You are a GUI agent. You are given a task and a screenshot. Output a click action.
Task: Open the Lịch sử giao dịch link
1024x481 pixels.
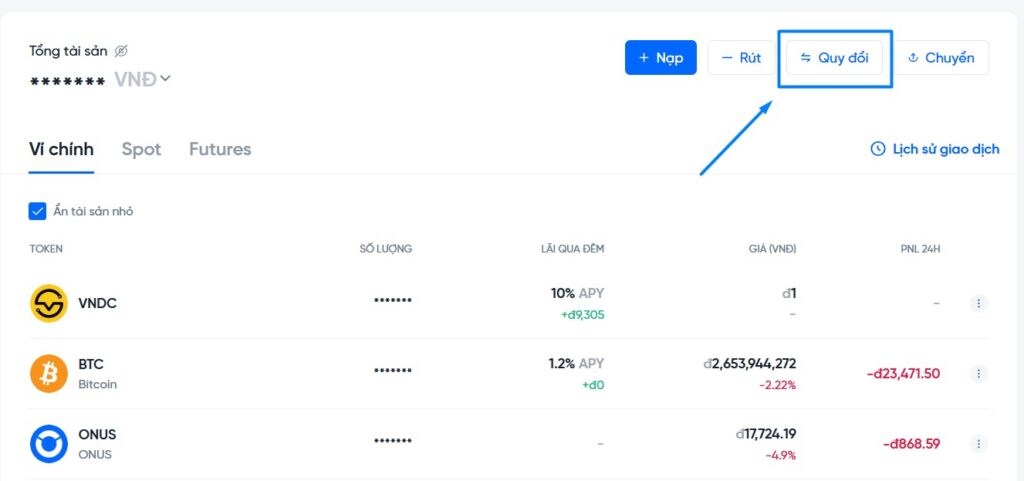945,149
